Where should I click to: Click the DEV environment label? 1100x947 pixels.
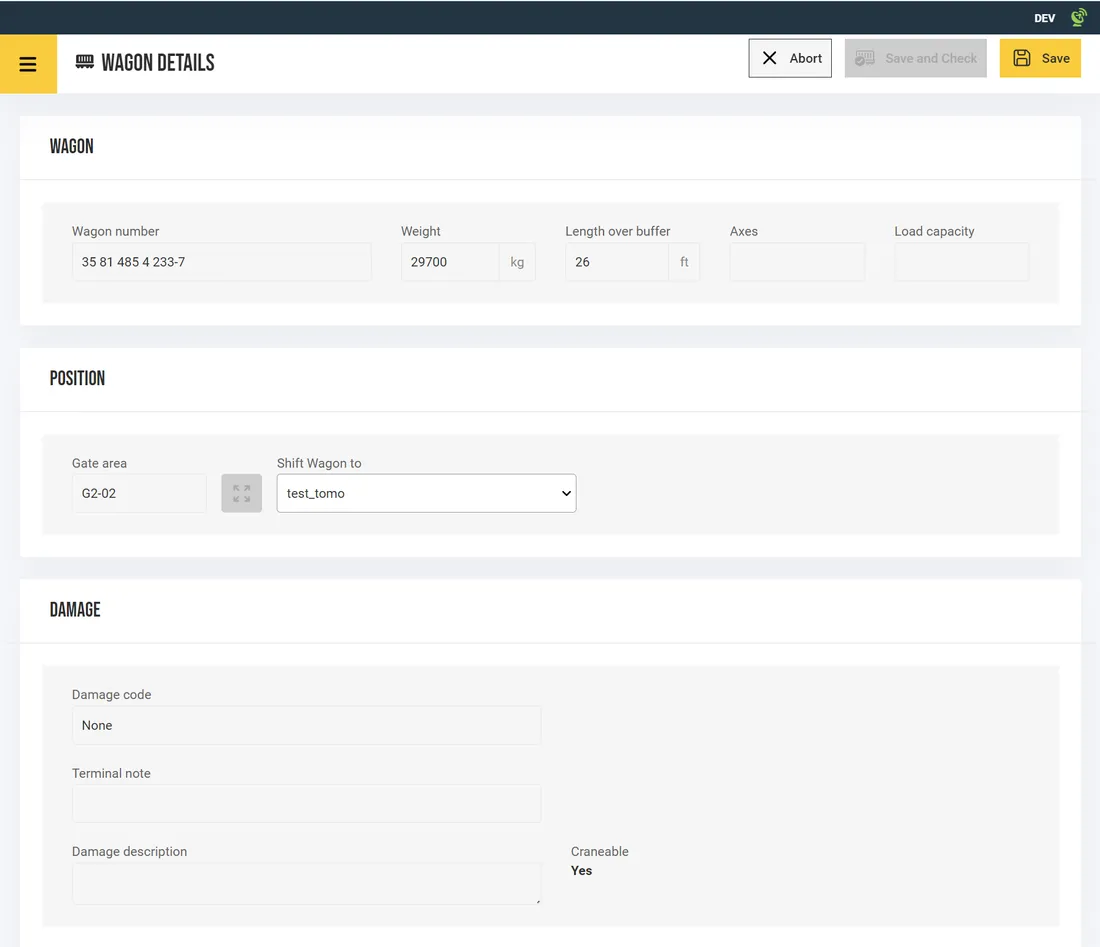coord(1045,18)
